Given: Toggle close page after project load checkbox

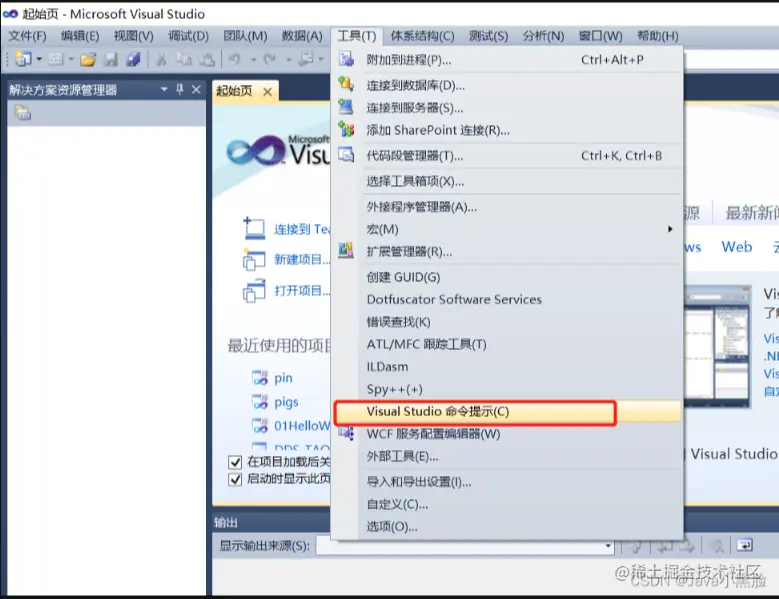Looking at the screenshot, I should pos(235,462).
